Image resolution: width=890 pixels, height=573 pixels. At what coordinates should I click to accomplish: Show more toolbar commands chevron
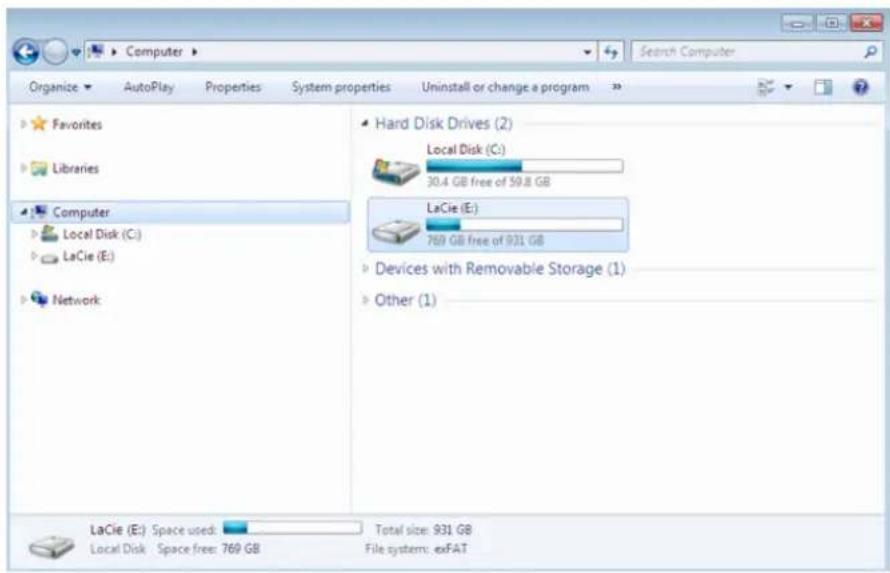(617, 87)
